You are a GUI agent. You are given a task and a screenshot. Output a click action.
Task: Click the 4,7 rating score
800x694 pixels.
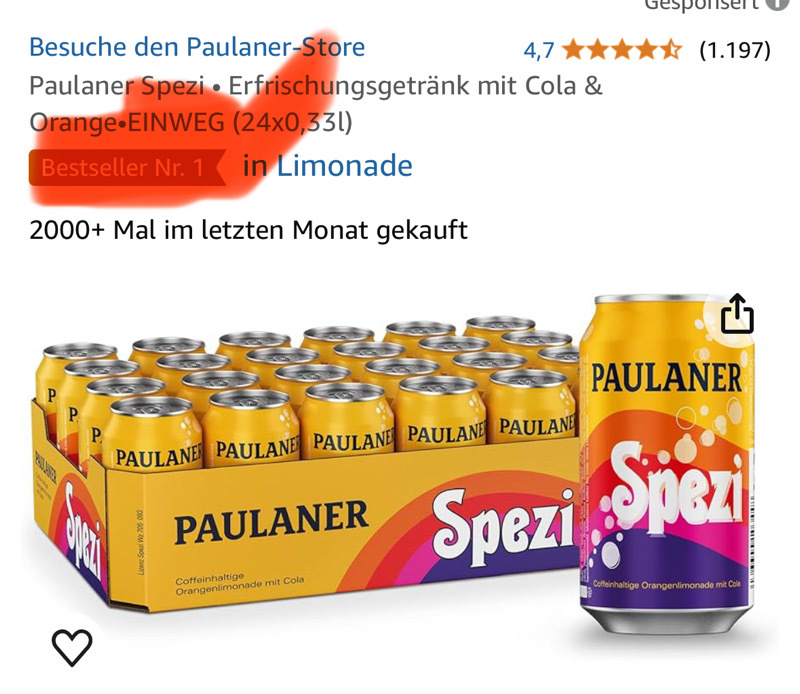539,51
